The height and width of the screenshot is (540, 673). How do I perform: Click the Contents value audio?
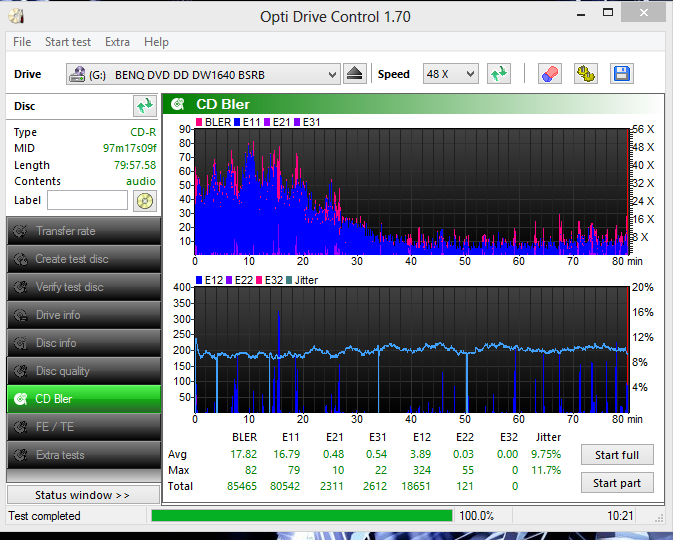tap(141, 181)
